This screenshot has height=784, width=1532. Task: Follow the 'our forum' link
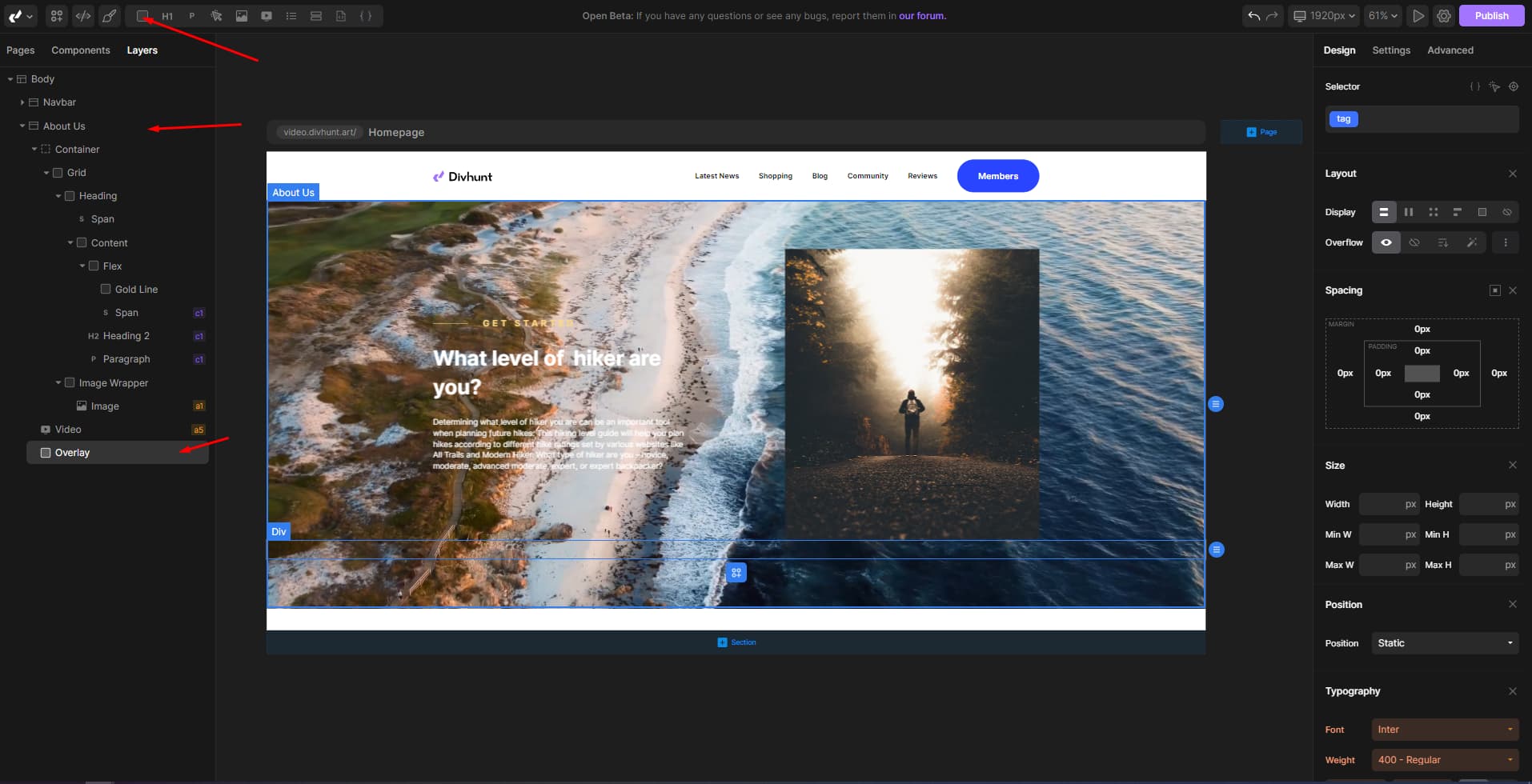click(922, 15)
